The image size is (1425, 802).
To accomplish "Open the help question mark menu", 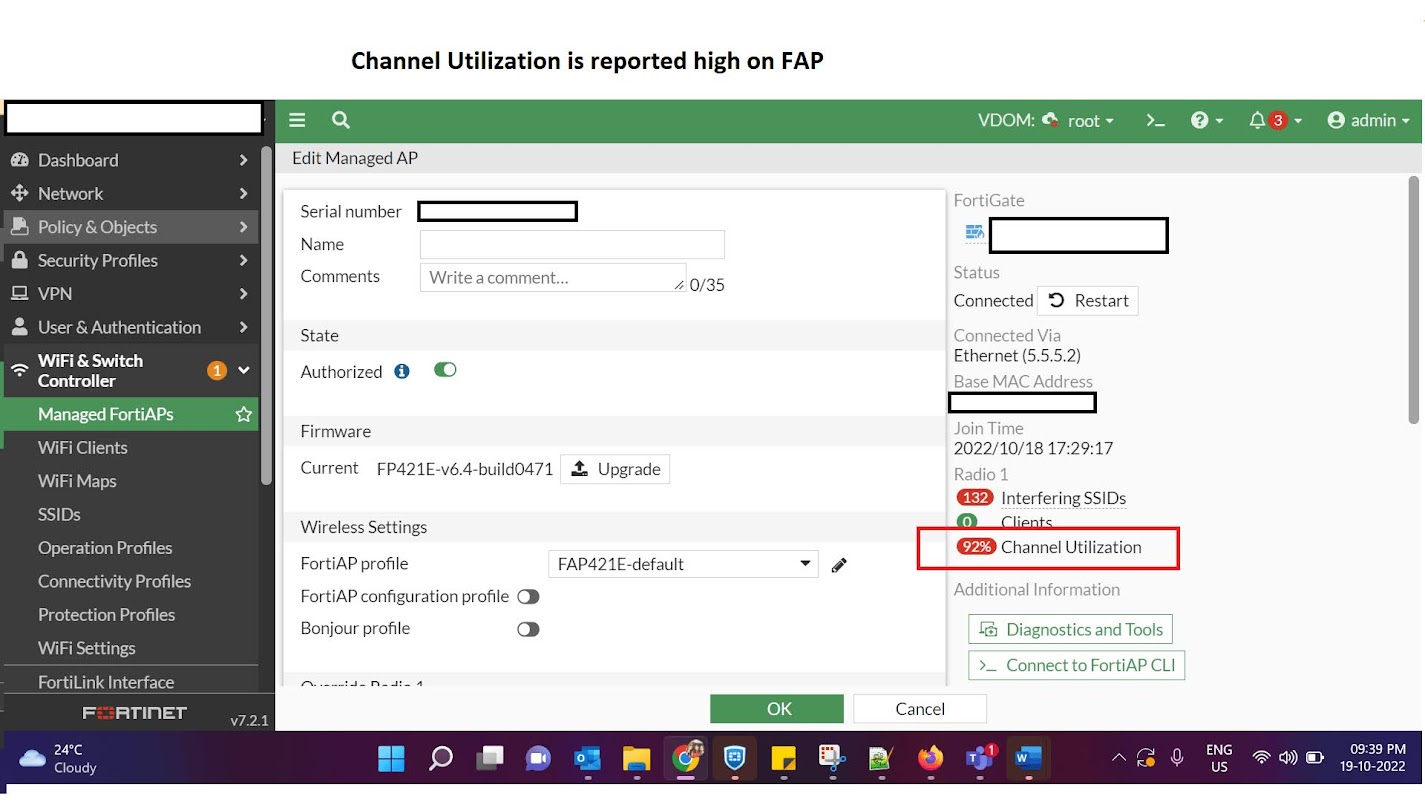I will [x=1207, y=120].
